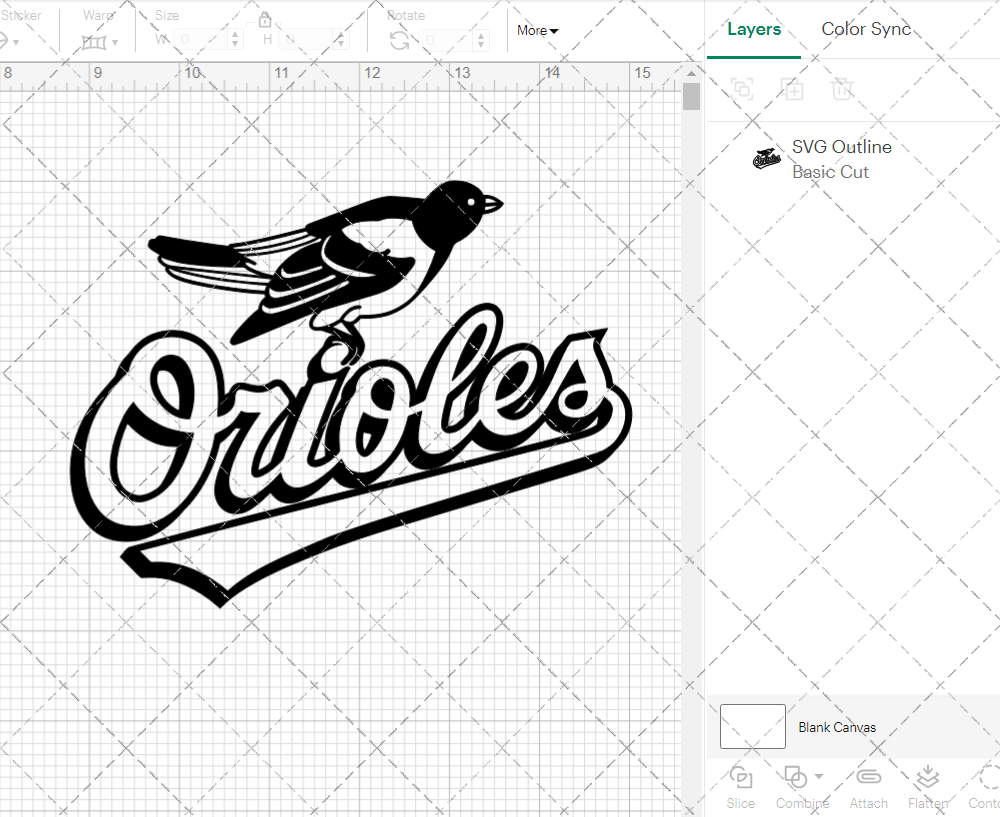Click the Contour tool icon

click(988, 778)
